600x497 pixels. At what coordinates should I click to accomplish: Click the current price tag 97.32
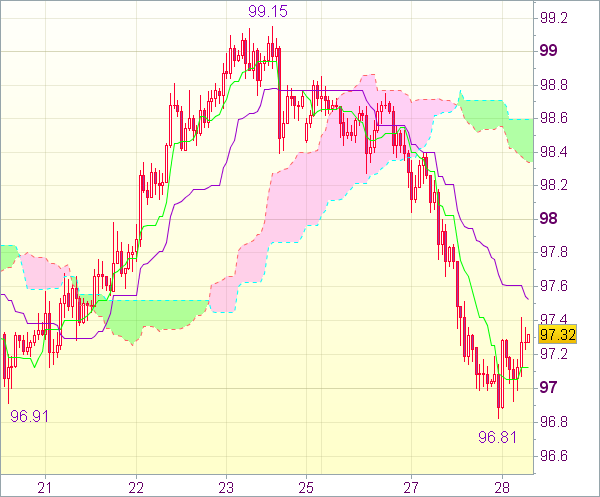coord(558,335)
